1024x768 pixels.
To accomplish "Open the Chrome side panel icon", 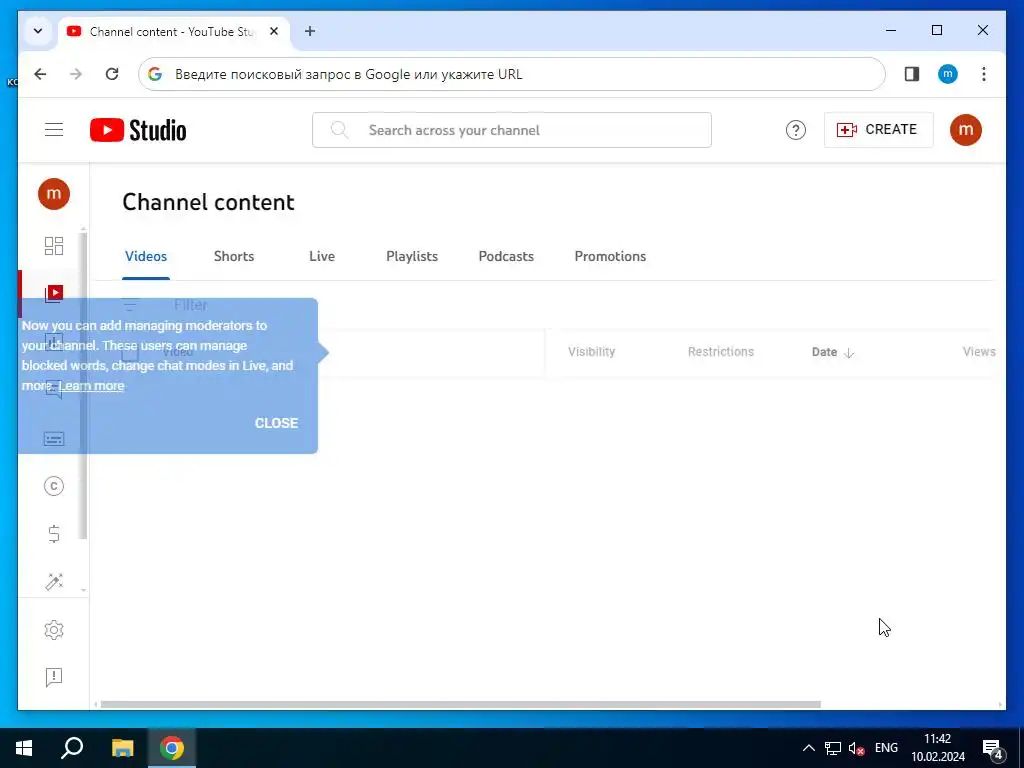I will 912,74.
